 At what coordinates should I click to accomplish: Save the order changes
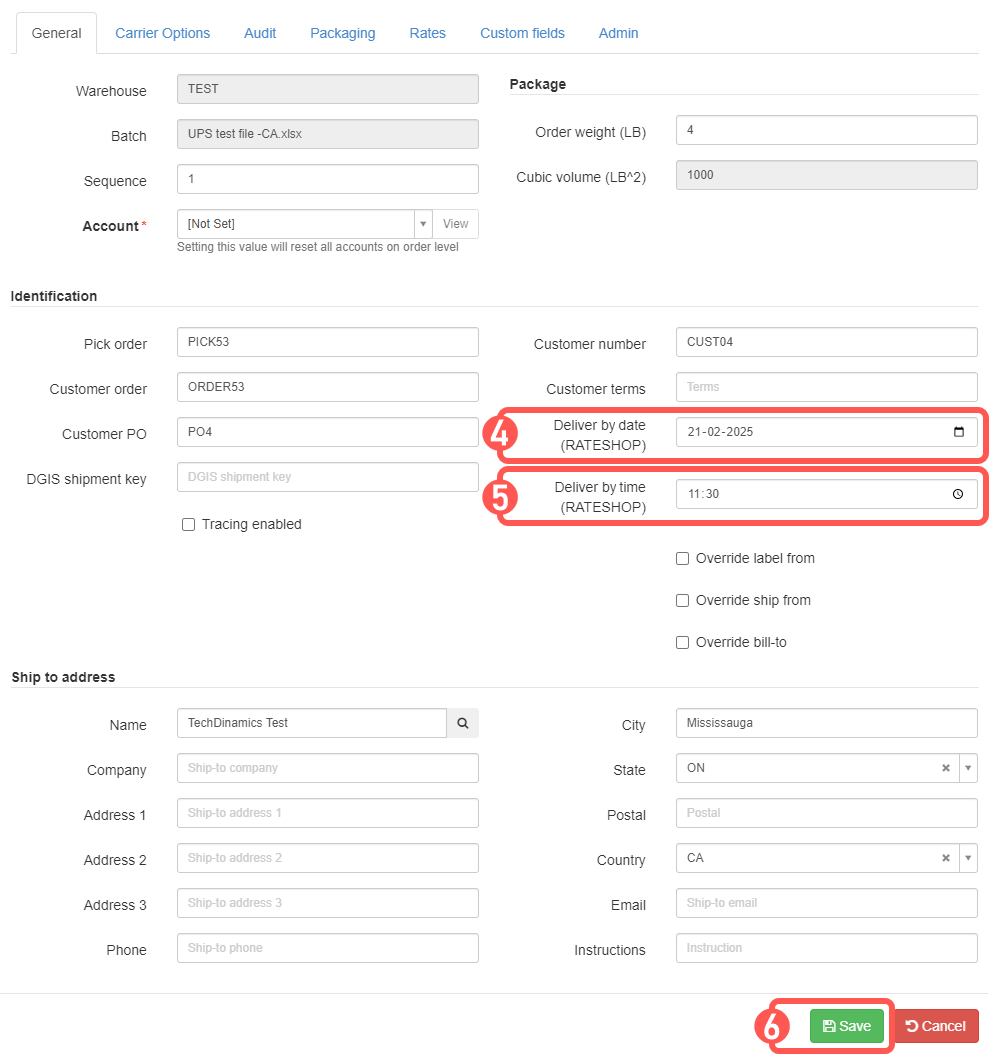847,1026
